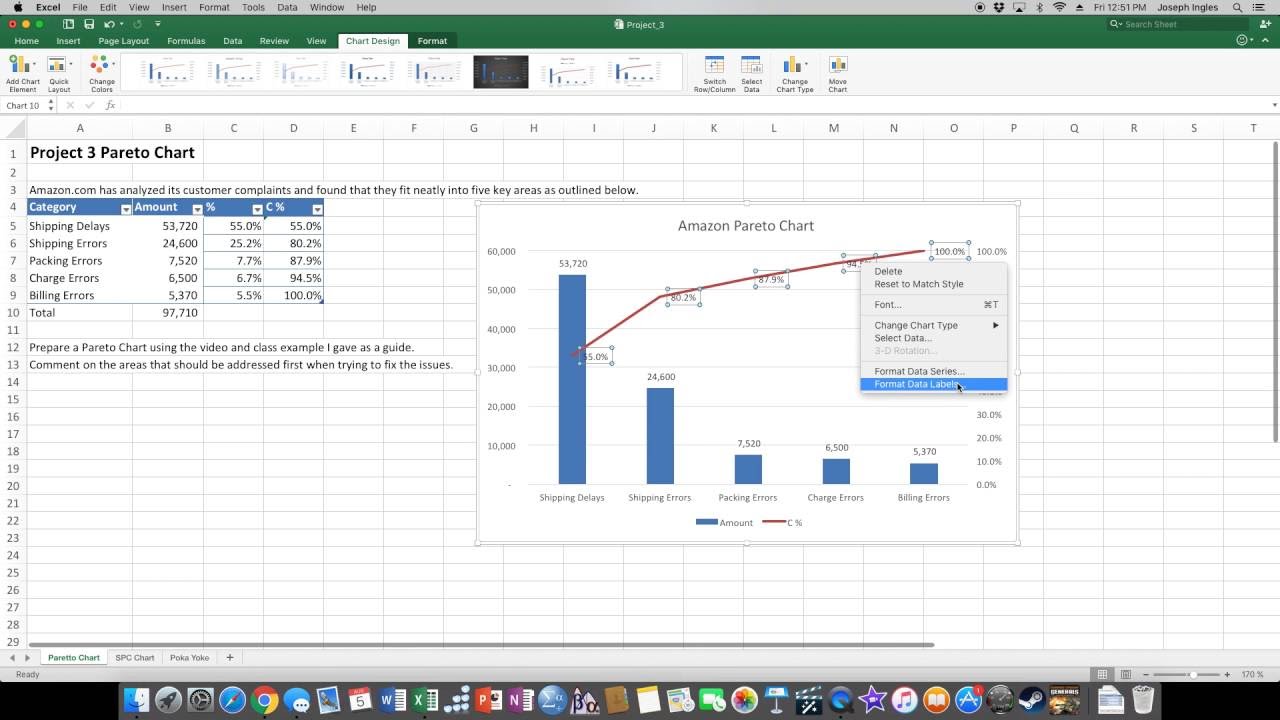Viewport: 1280px width, 720px height.
Task: Open the Formulas ribbon tab
Action: tap(186, 41)
